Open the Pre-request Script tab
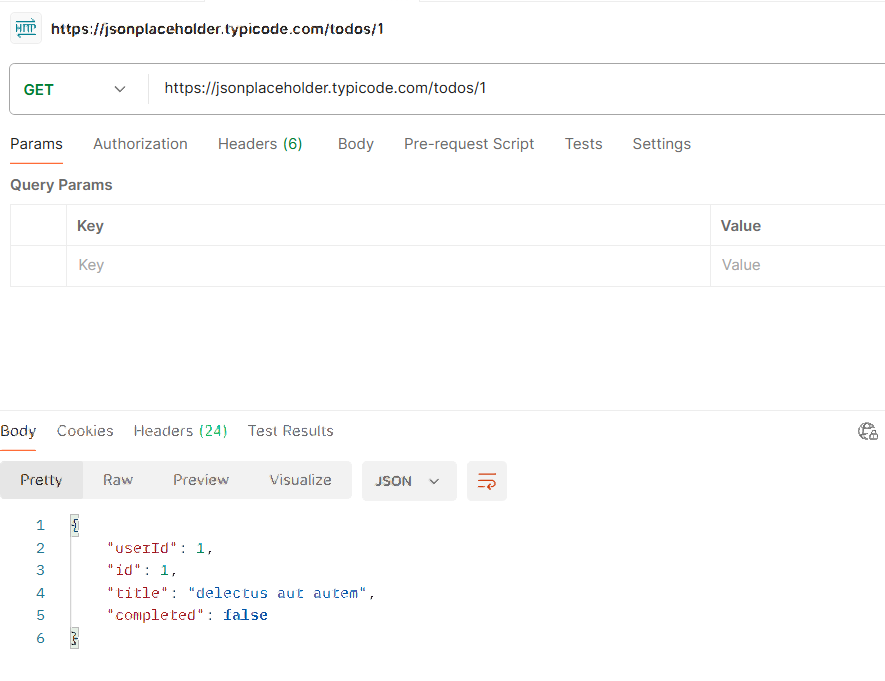Screen dimensions: 885x681 point(469,144)
